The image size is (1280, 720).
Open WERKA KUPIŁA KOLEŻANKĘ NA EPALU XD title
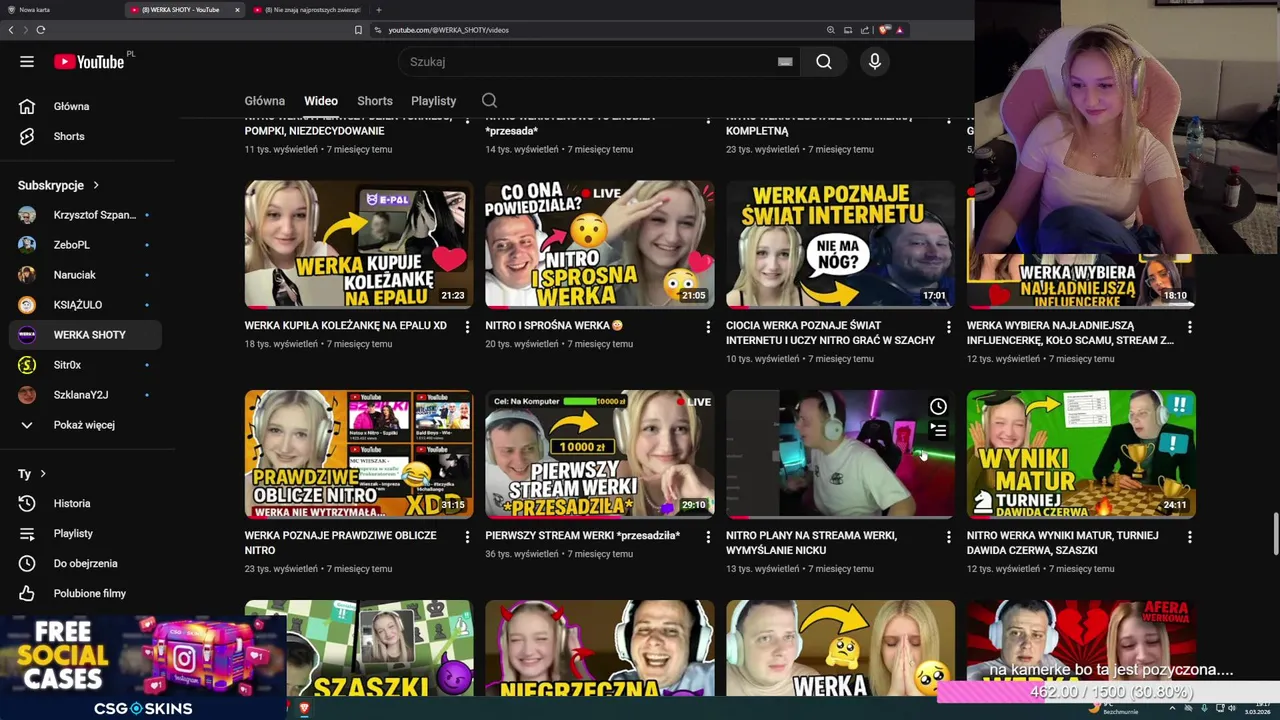[x=345, y=325]
